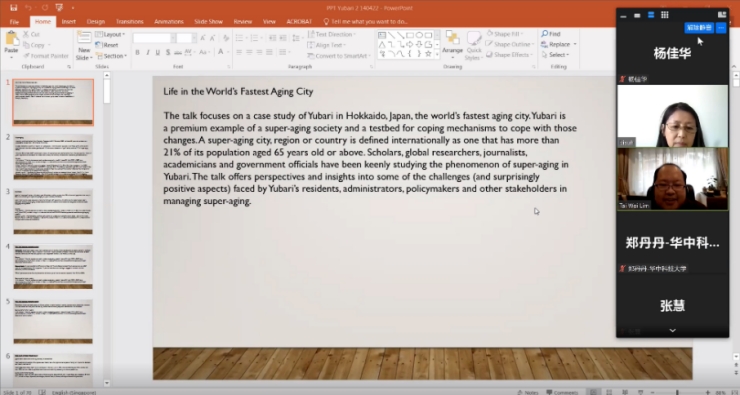The height and width of the screenshot is (395, 740).
Task: Switch video panel to gallery grid view
Action: pyautogui.click(x=664, y=15)
